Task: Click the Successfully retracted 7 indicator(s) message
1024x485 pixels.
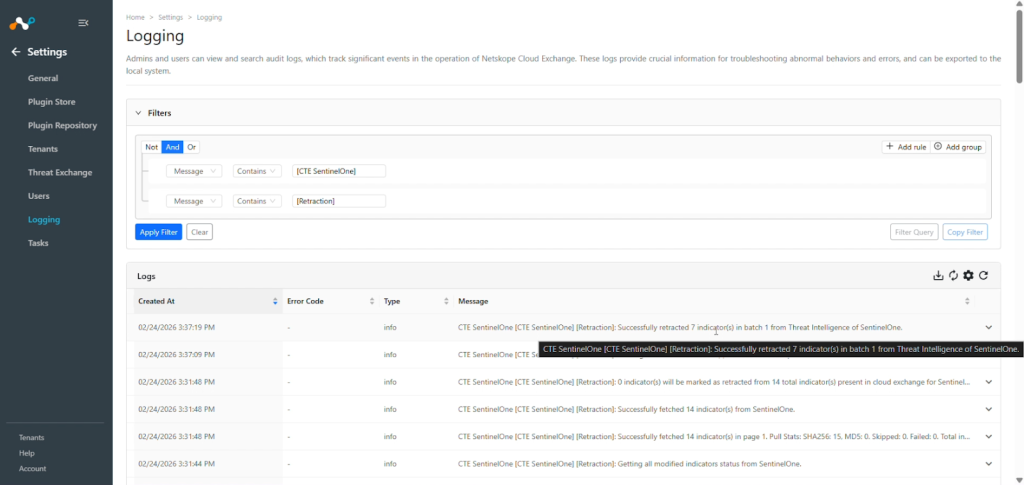Action: coord(680,328)
